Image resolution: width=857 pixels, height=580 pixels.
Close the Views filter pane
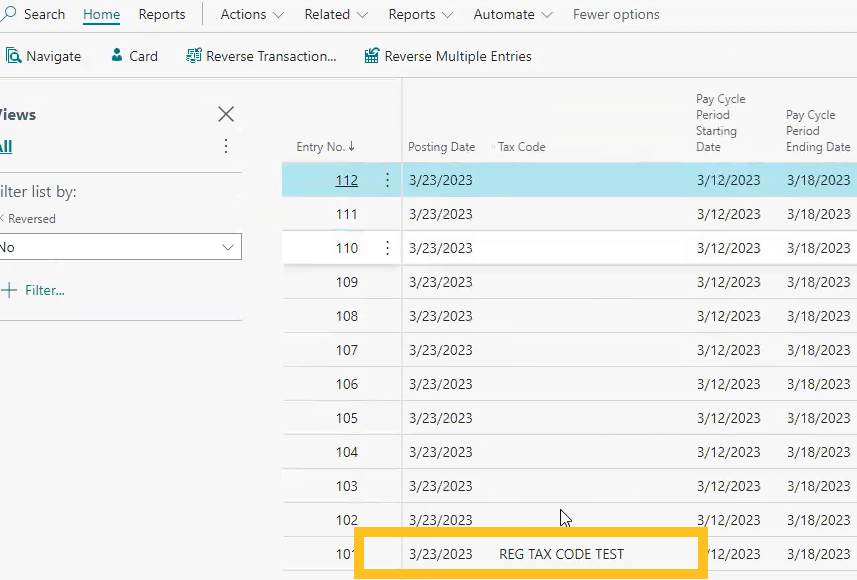tap(226, 114)
